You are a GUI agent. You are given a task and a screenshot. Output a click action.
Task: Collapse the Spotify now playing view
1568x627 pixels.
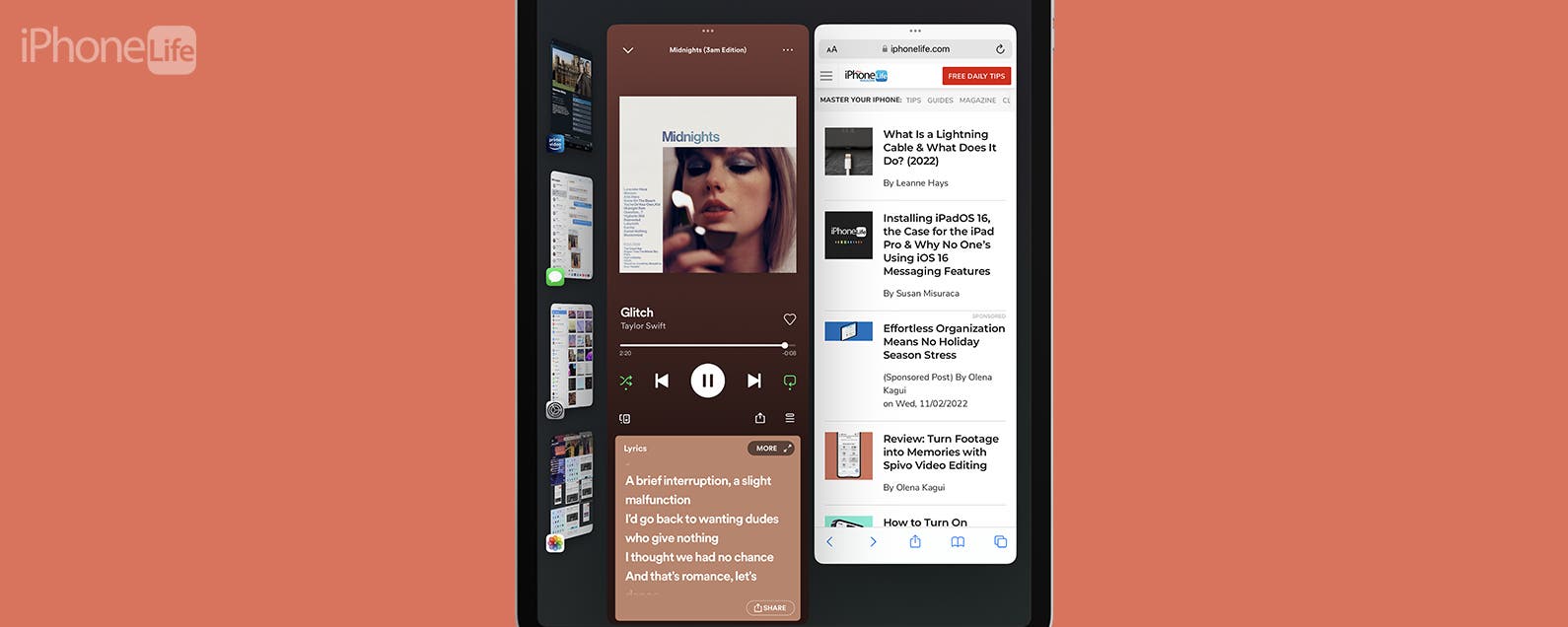coord(628,50)
